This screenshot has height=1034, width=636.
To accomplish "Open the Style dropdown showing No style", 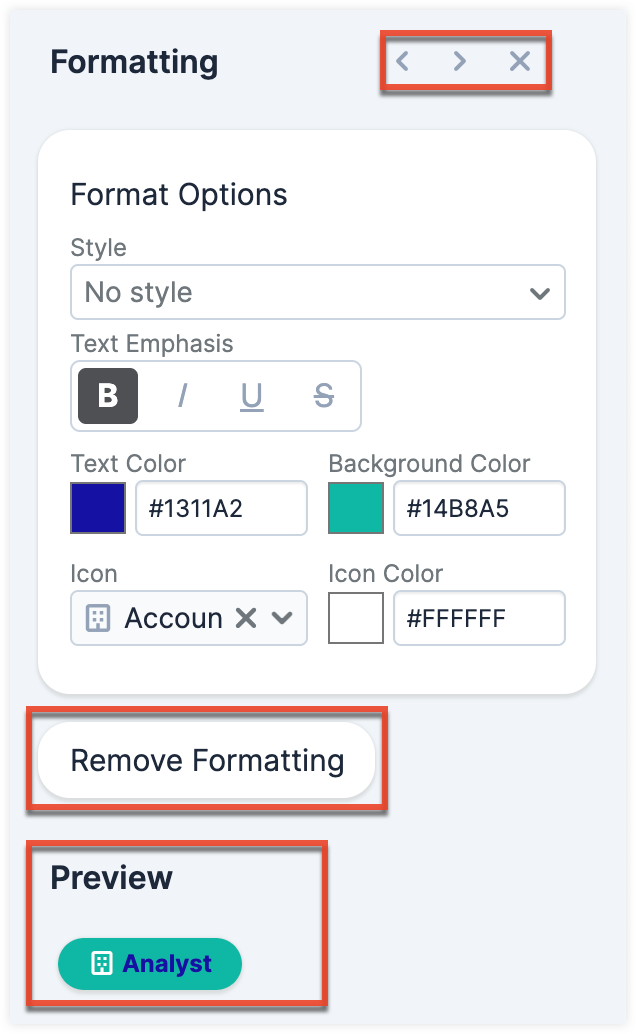I will [x=318, y=292].
